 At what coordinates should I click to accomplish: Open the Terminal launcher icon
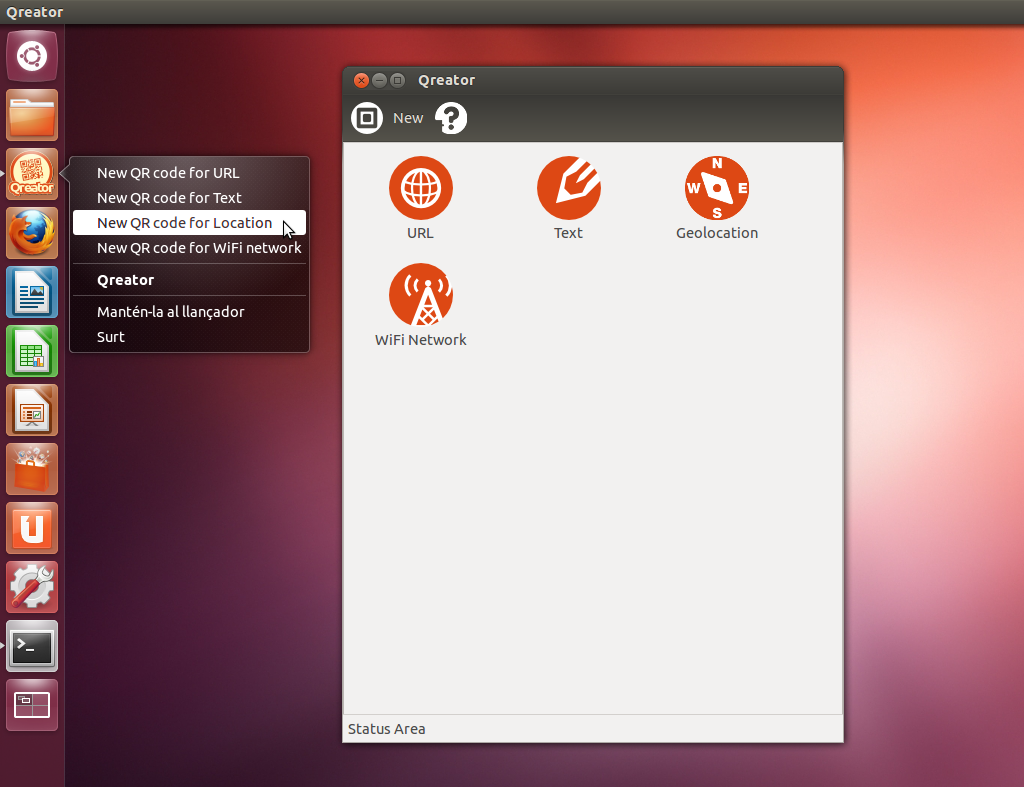pyautogui.click(x=32, y=646)
